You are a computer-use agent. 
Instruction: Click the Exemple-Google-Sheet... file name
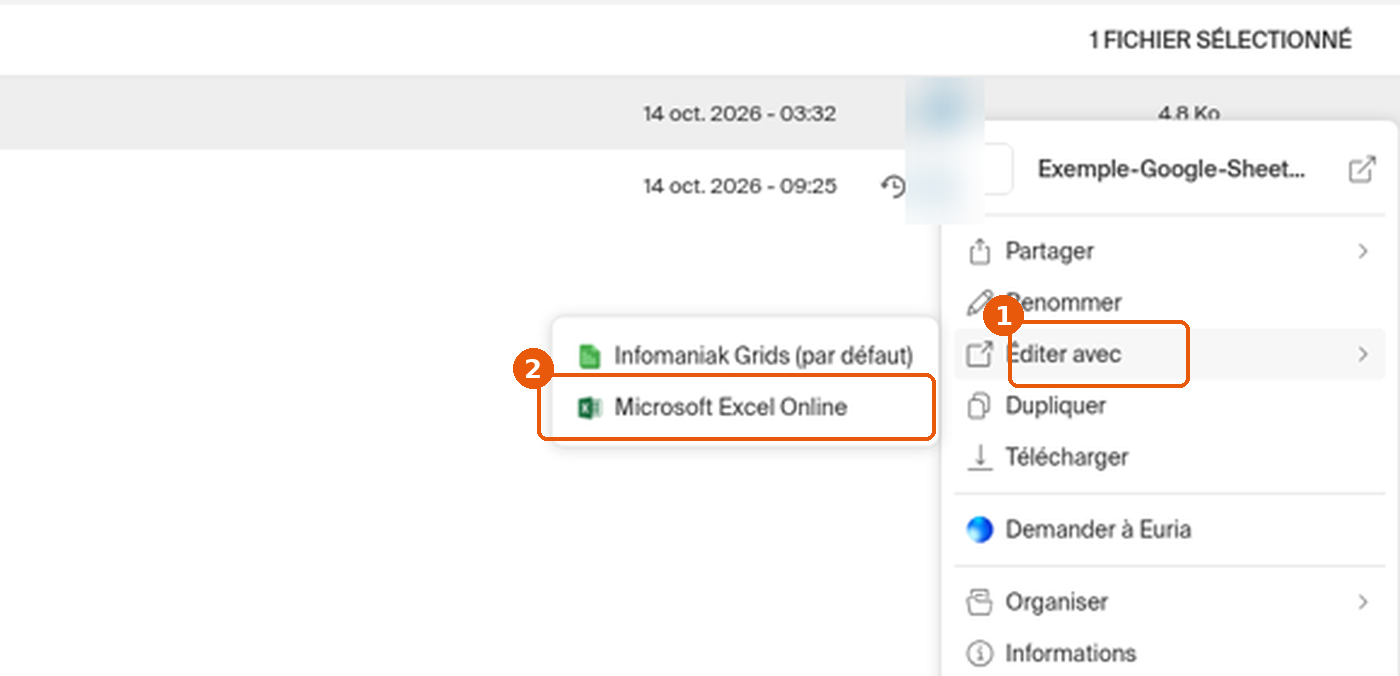[x=1171, y=169]
